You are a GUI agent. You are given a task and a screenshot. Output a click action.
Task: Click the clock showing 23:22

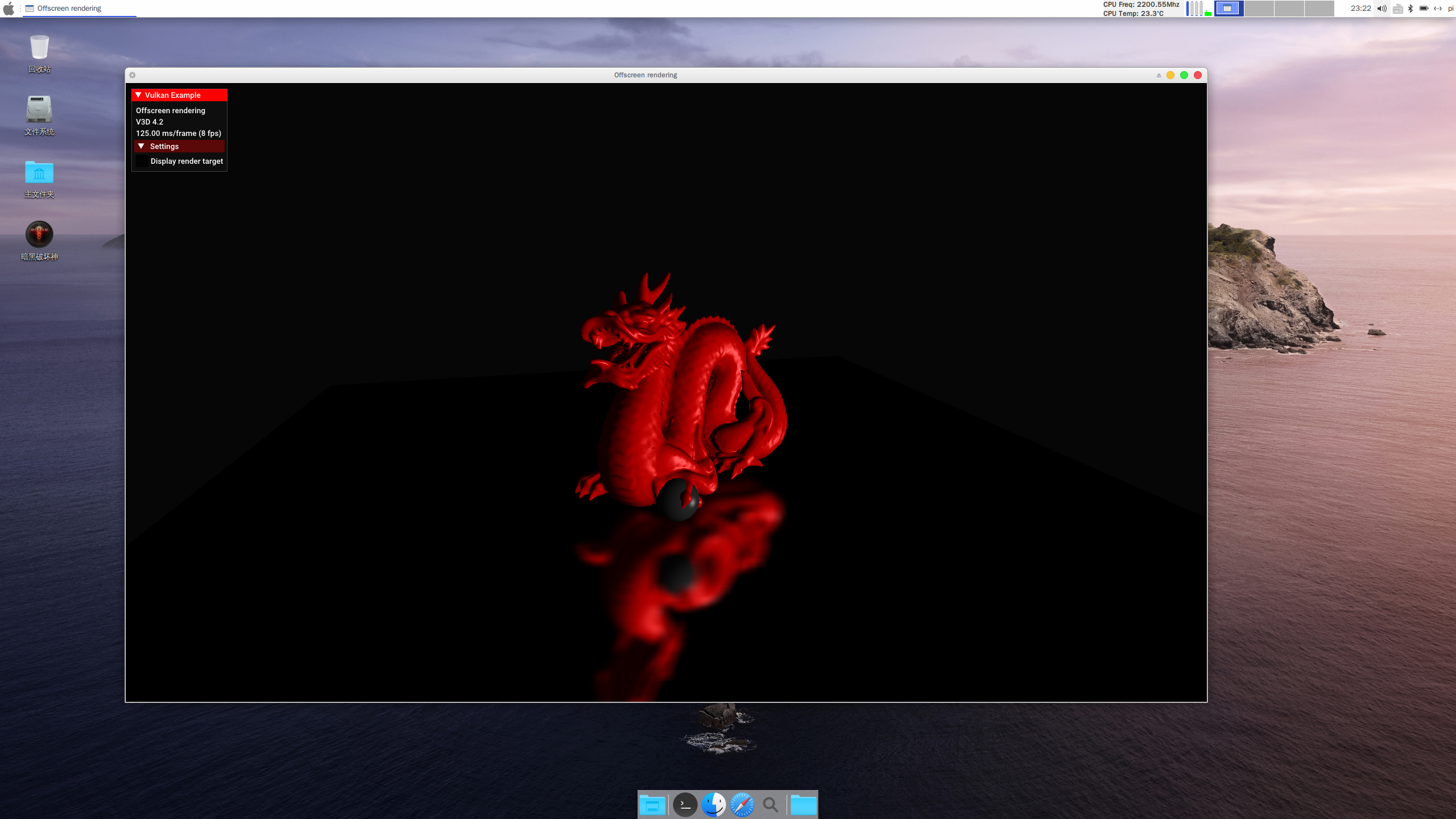pyautogui.click(x=1360, y=9)
